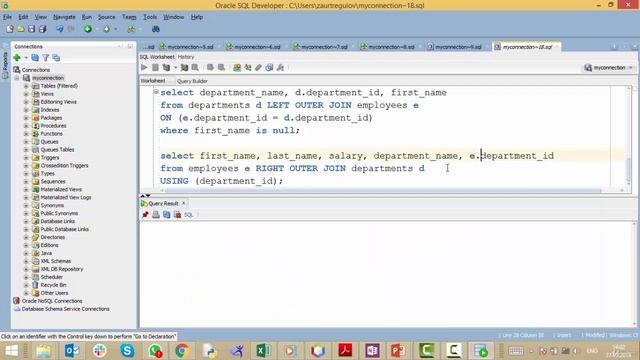The image size is (640, 360).
Task: Click the binoculars Find DB Object icon
Action: [x=156, y=29]
